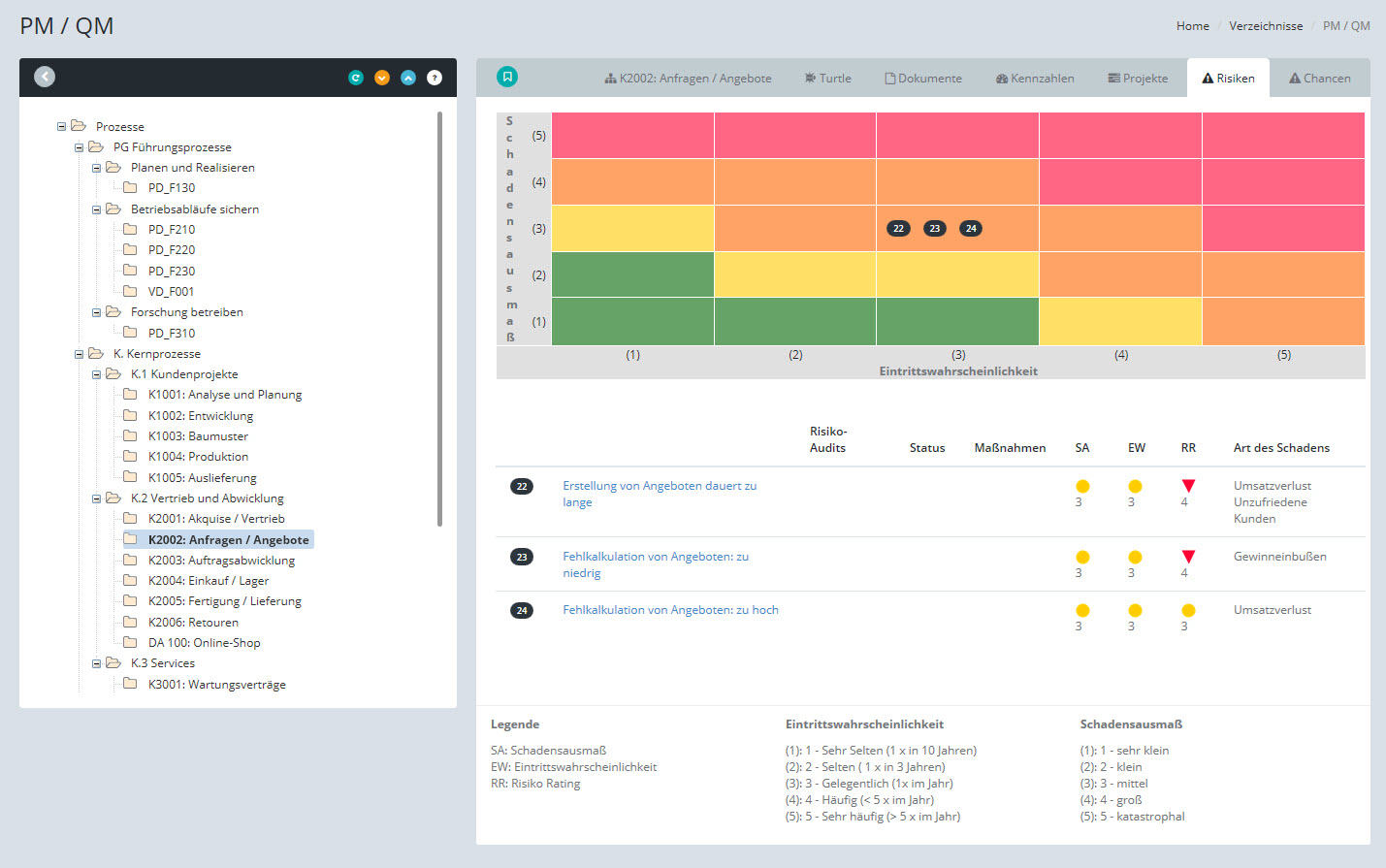
Task: Open help via the question mark icon
Action: [x=435, y=78]
